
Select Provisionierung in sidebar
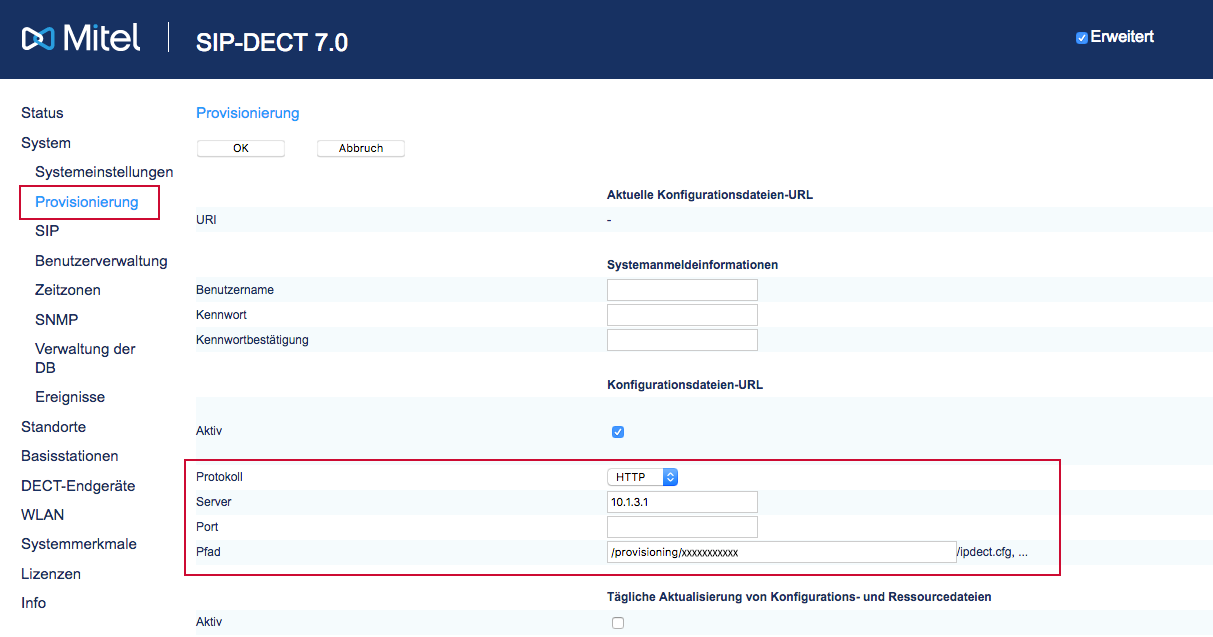[86, 202]
